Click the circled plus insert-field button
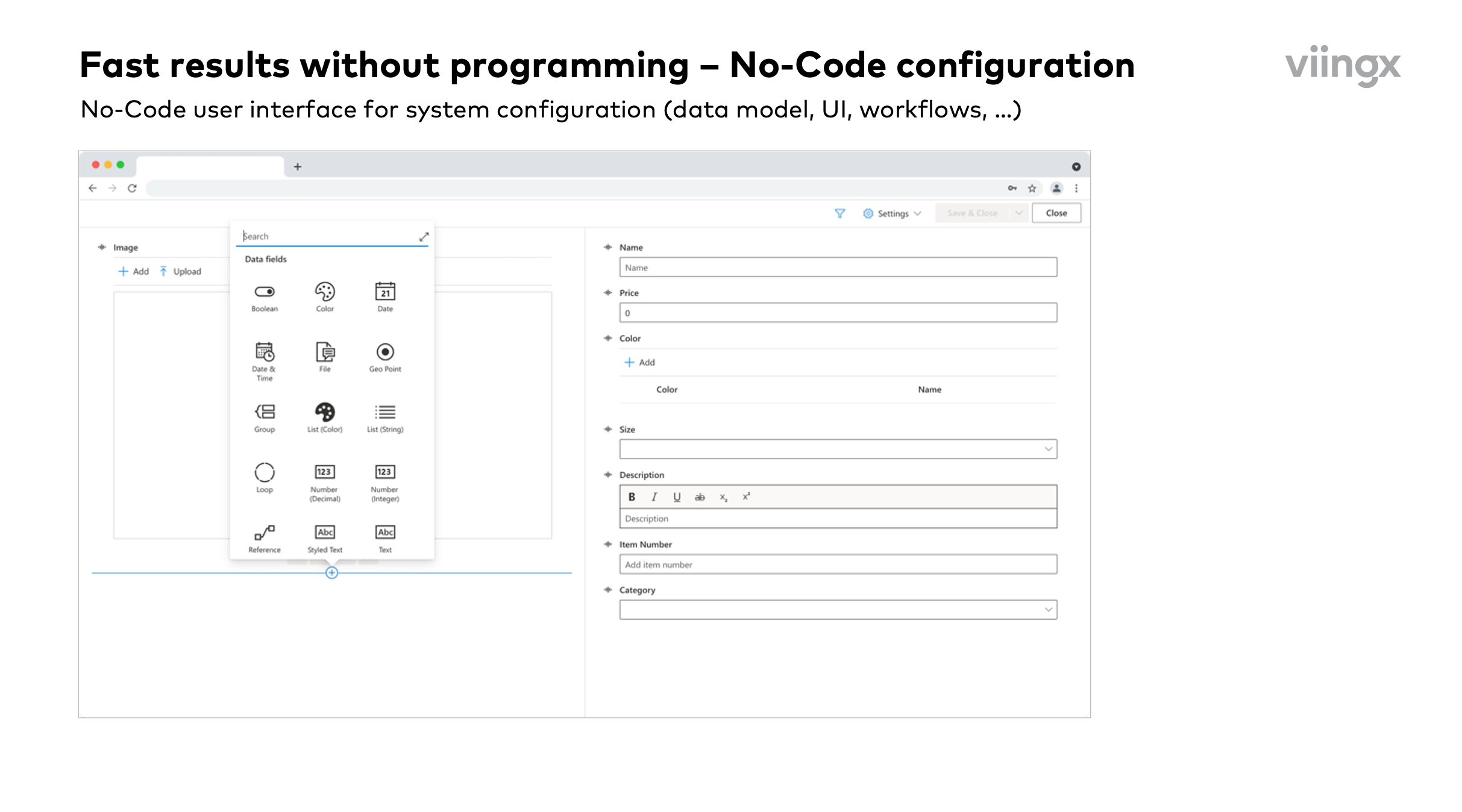 coord(331,573)
